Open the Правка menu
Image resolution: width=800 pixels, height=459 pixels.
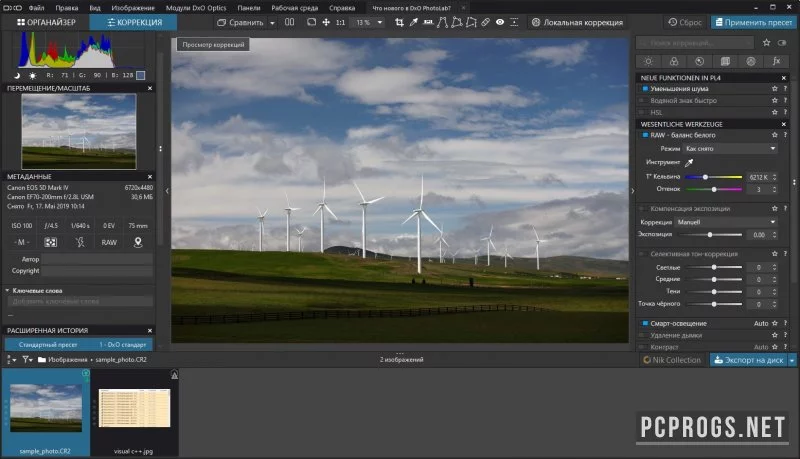point(67,8)
